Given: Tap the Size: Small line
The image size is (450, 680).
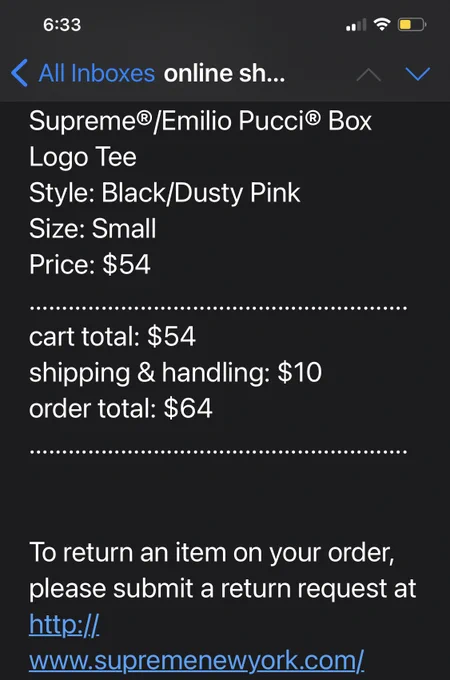Looking at the screenshot, I should pos(92,228).
